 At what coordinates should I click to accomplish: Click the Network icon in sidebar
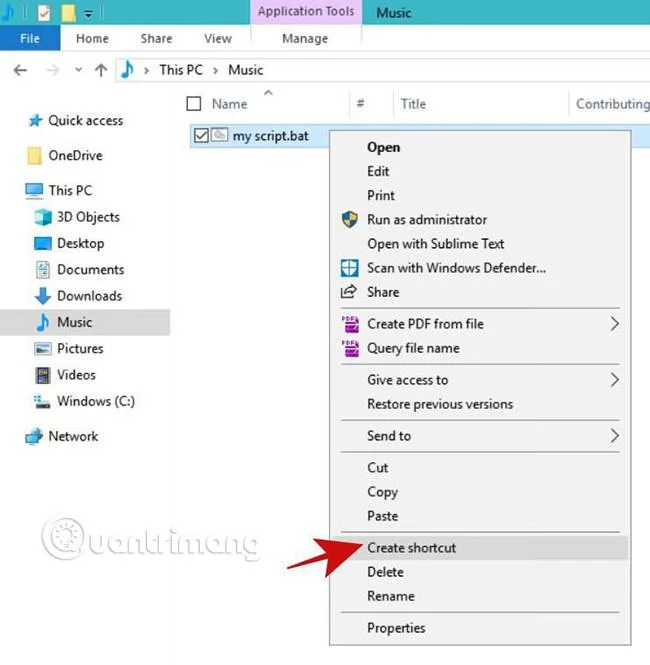coord(34,436)
